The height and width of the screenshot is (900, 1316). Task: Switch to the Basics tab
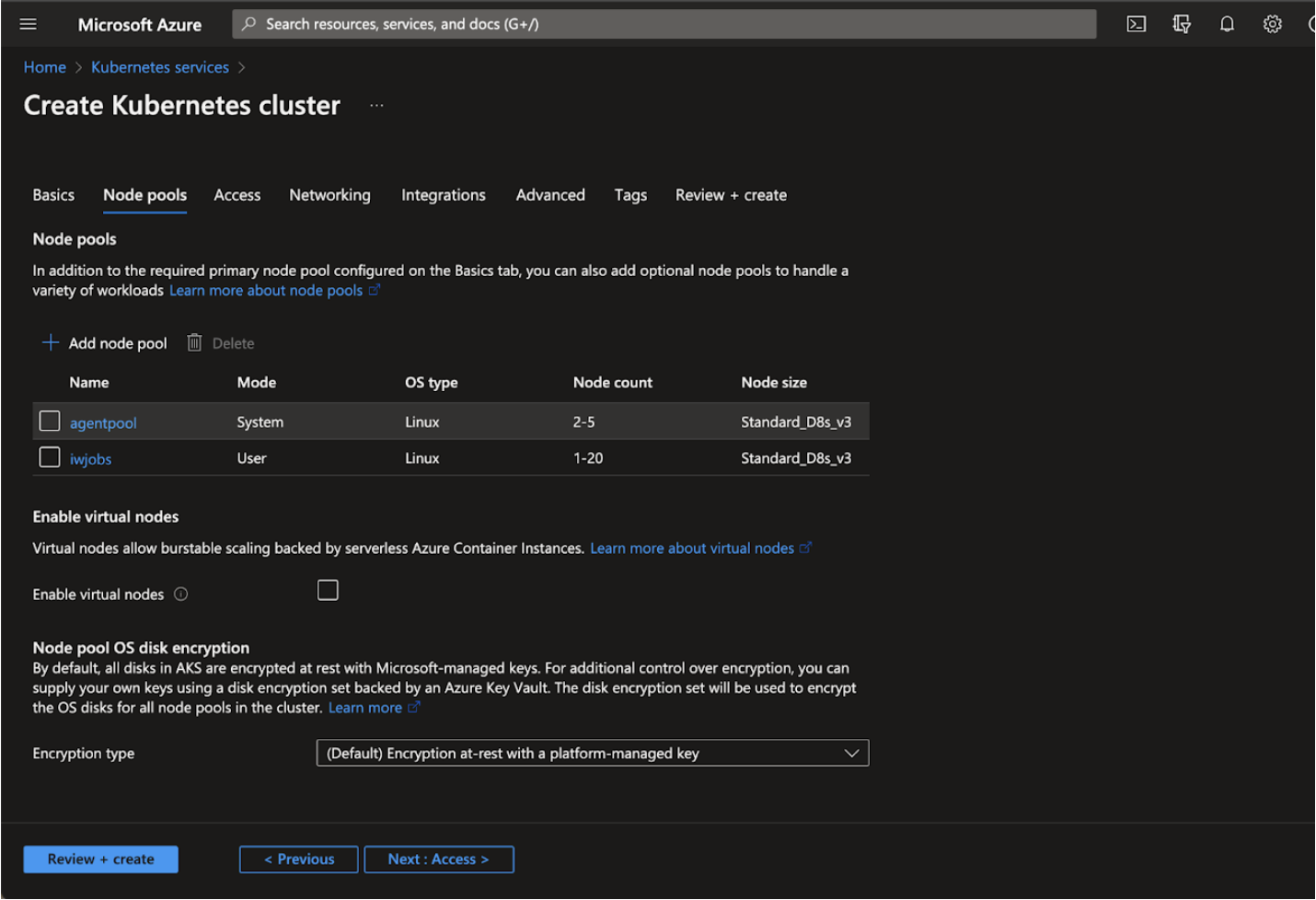[x=53, y=195]
